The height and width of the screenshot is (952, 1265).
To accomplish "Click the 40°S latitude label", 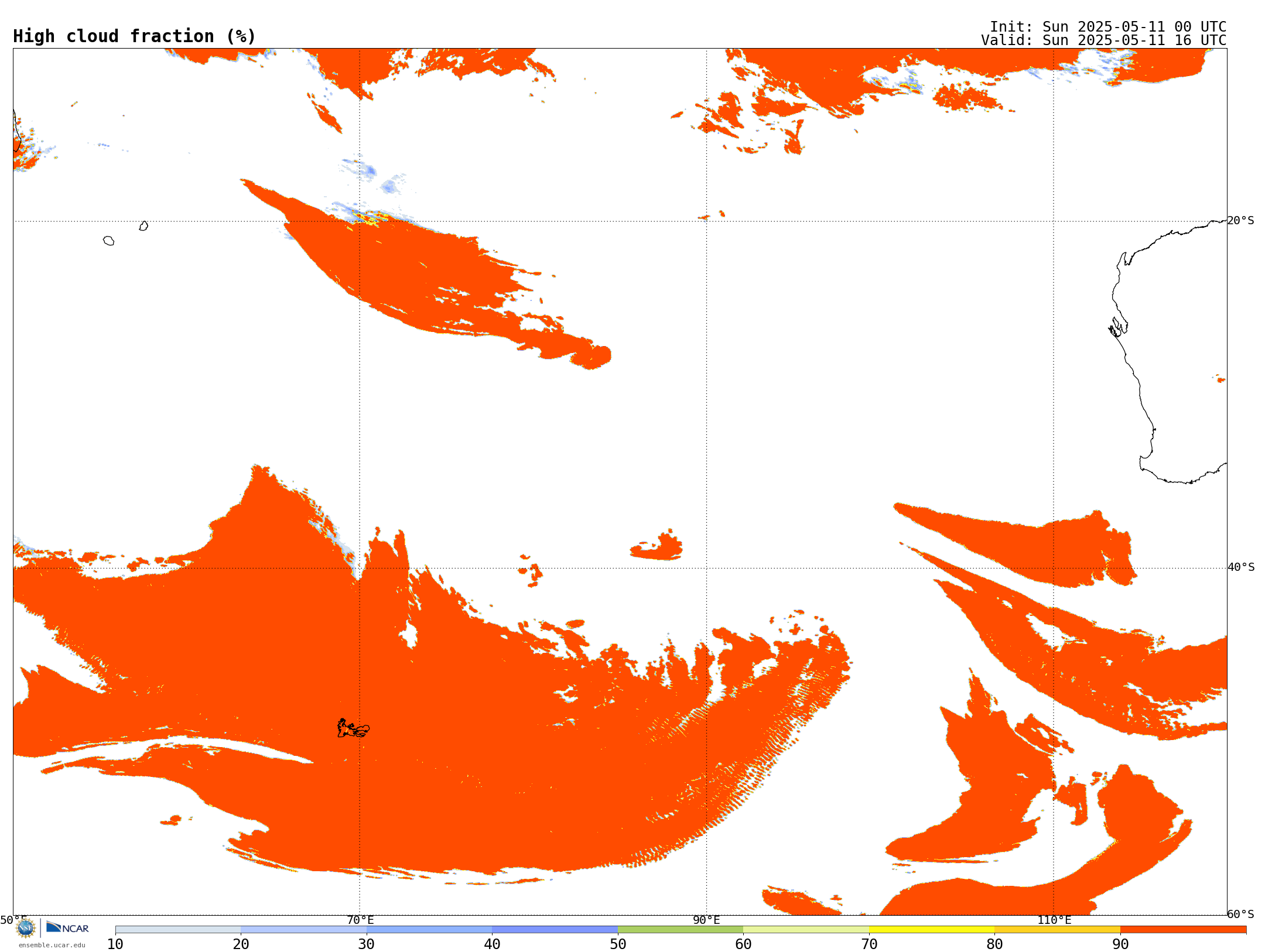I will coord(1241,567).
